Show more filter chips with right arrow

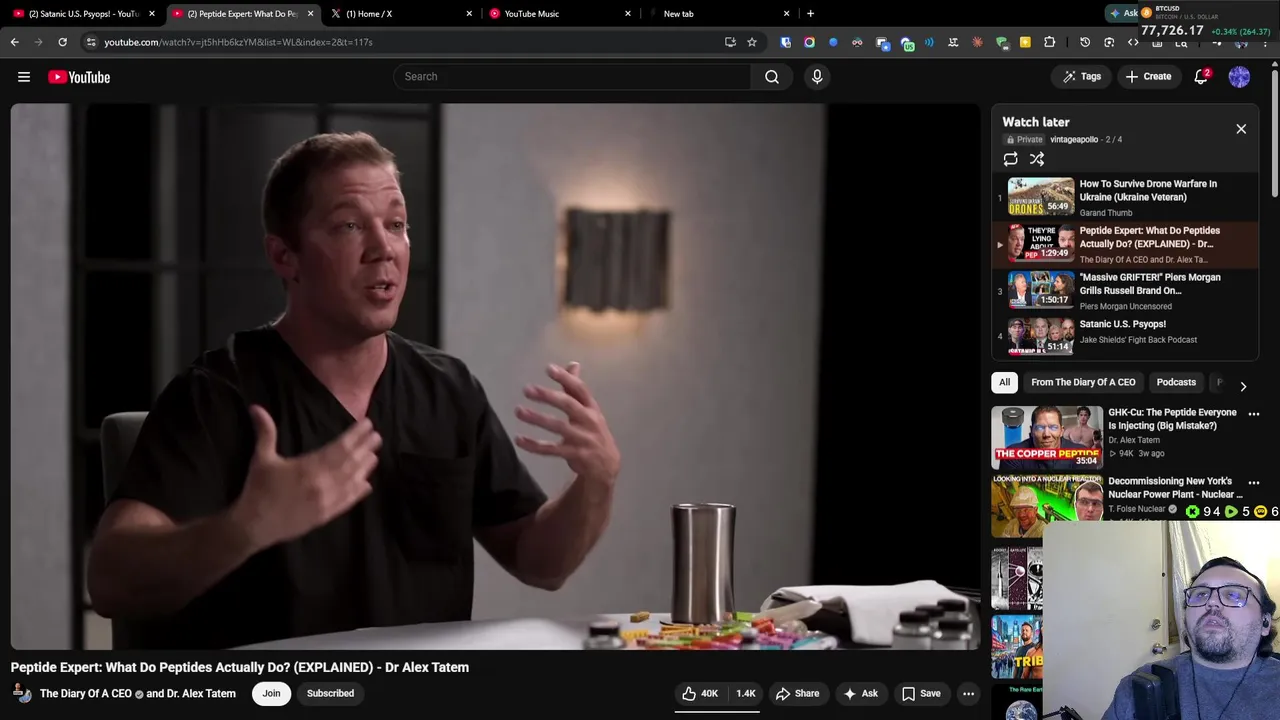coord(1243,386)
